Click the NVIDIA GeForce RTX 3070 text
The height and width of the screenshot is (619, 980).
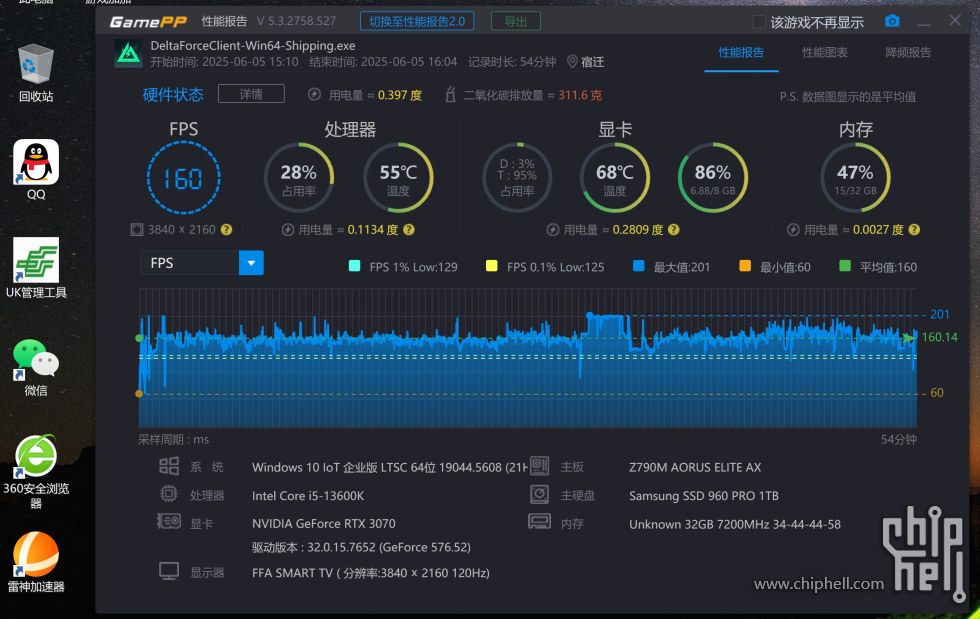tap(324, 523)
